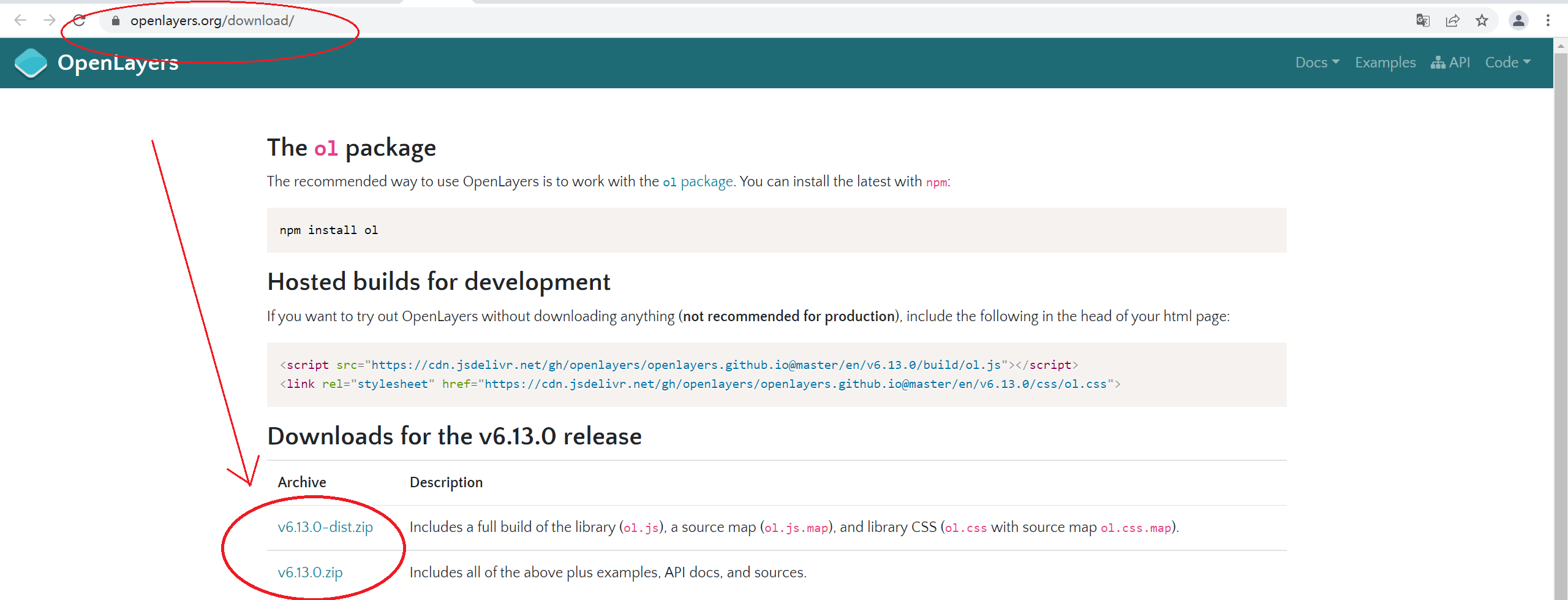Click the scrollbar up arrow
Screen dimensions: 1568x600
[x=1561, y=45]
